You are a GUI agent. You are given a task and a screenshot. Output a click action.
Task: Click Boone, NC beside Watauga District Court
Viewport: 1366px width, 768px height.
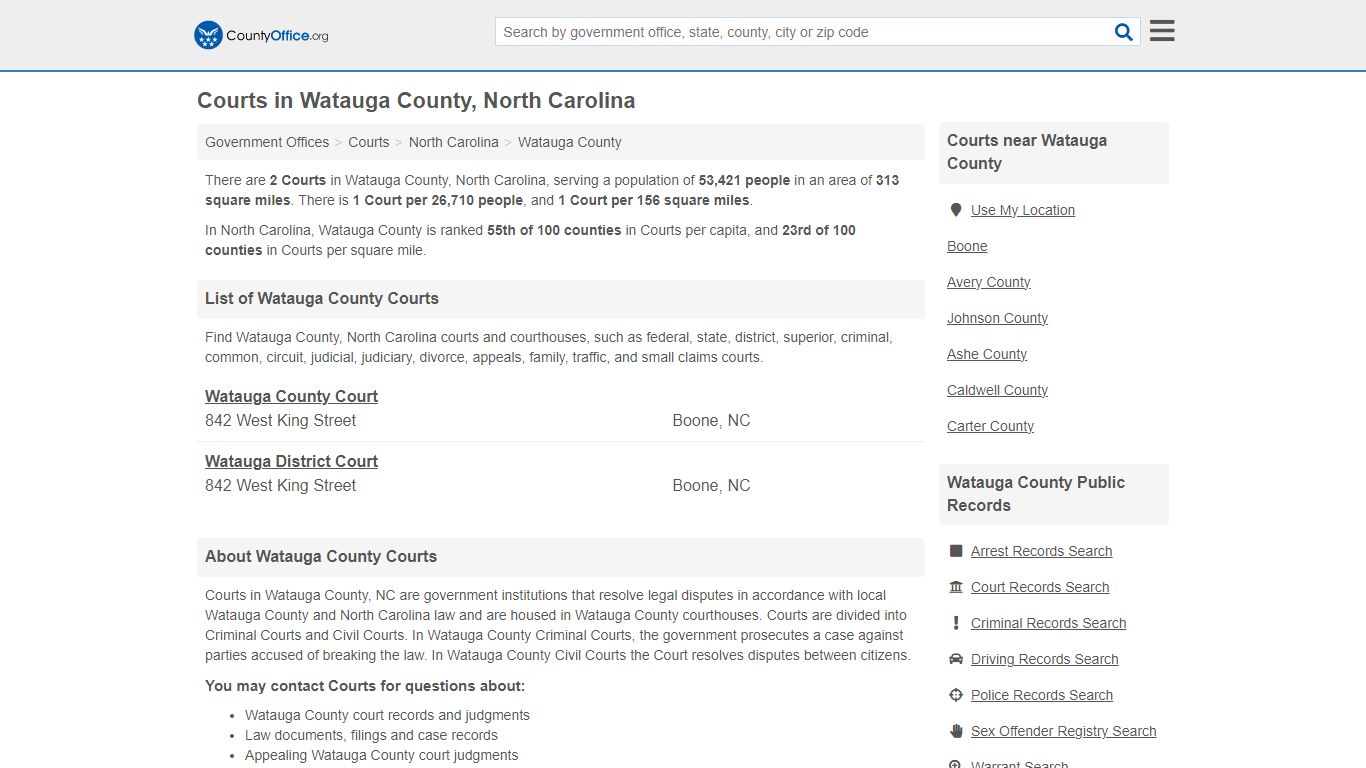pos(711,486)
